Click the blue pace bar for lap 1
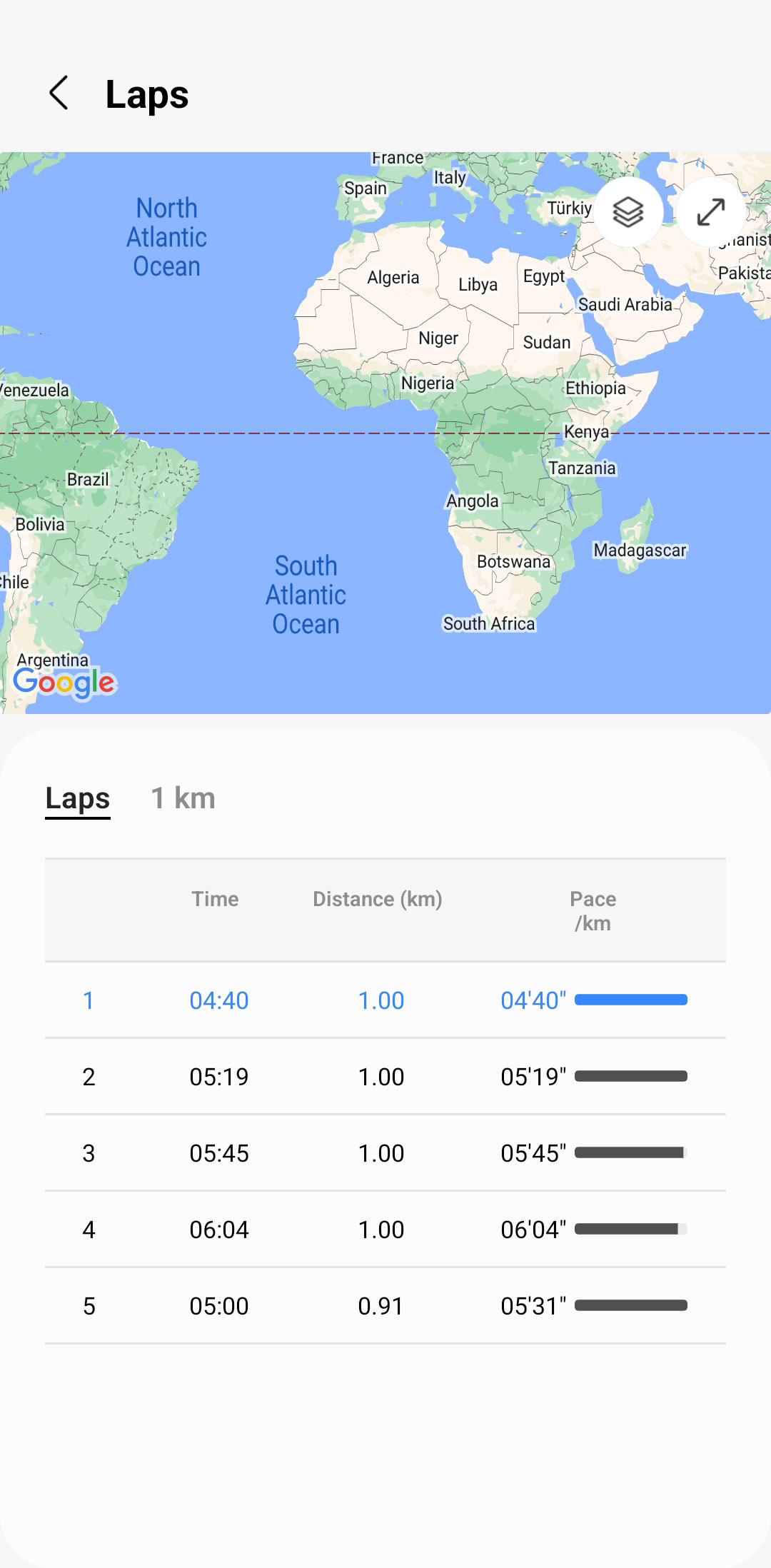 (631, 1000)
